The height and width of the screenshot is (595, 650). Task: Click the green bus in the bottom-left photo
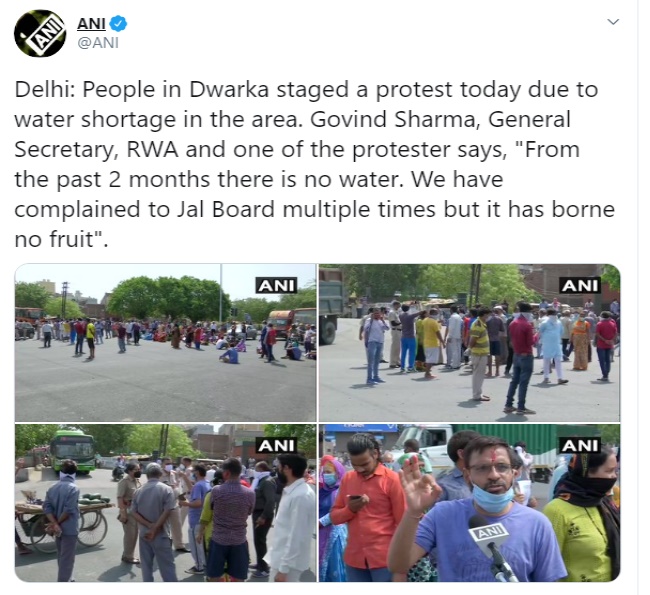(x=73, y=452)
